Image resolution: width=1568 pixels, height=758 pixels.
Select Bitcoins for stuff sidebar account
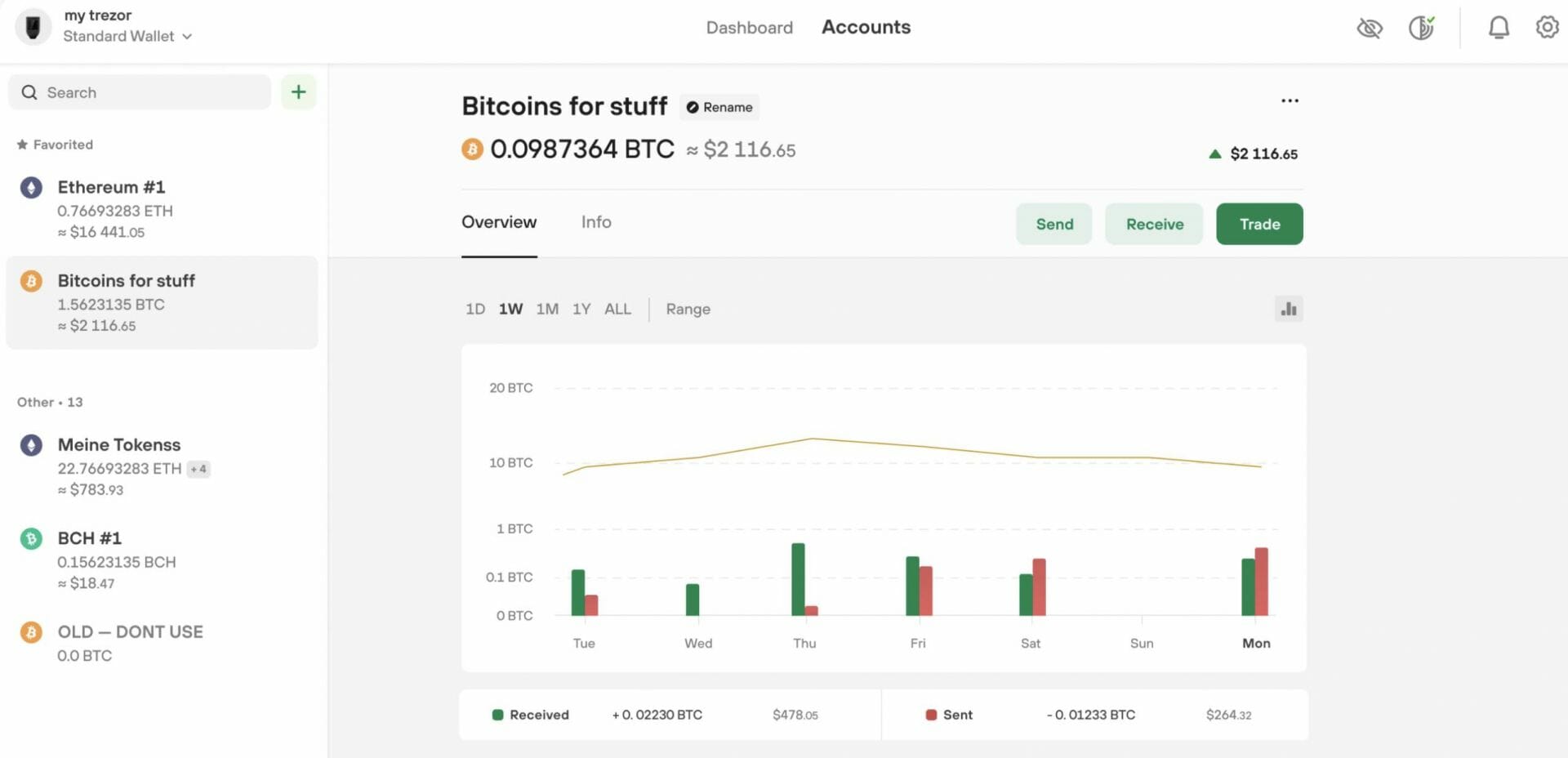pyautogui.click(x=162, y=302)
